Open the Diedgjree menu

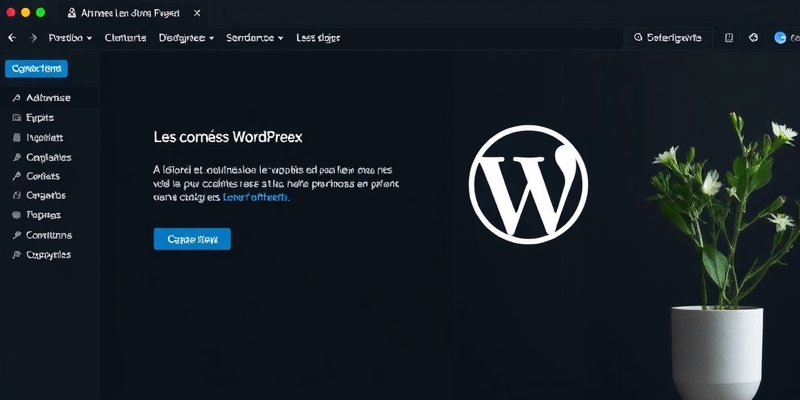click(x=186, y=38)
